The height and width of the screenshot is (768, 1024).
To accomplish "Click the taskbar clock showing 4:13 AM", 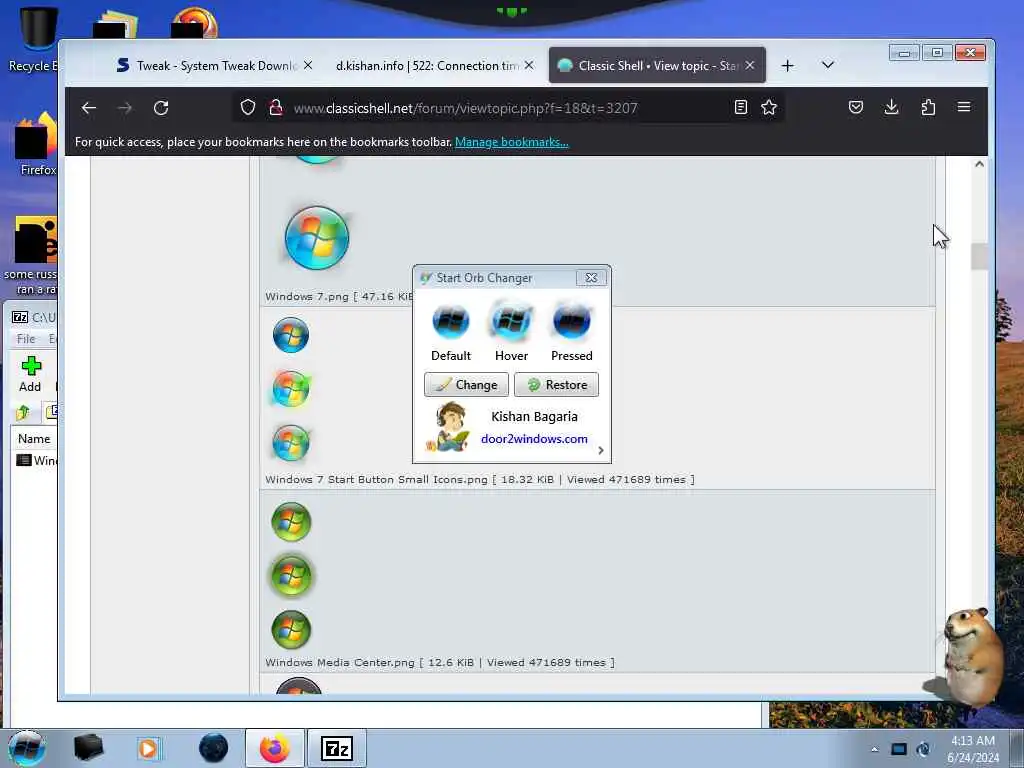I will point(973,749).
